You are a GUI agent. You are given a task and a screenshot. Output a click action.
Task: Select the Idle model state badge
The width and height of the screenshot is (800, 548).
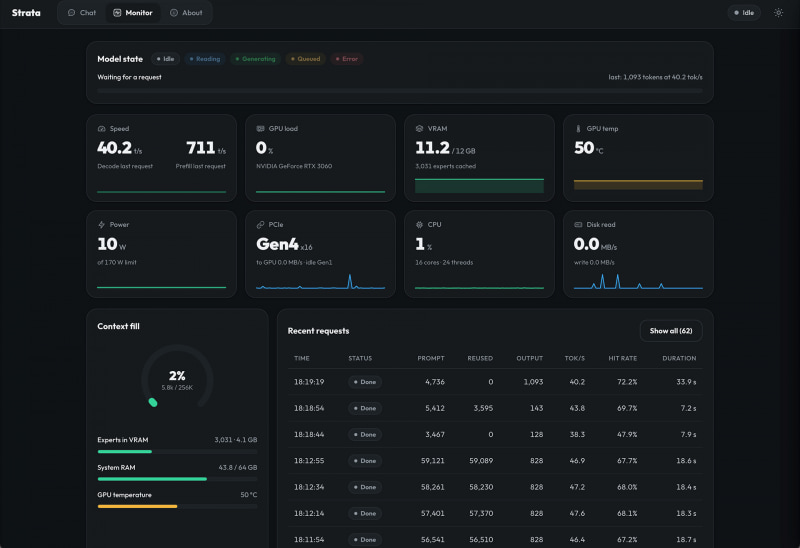click(x=165, y=59)
